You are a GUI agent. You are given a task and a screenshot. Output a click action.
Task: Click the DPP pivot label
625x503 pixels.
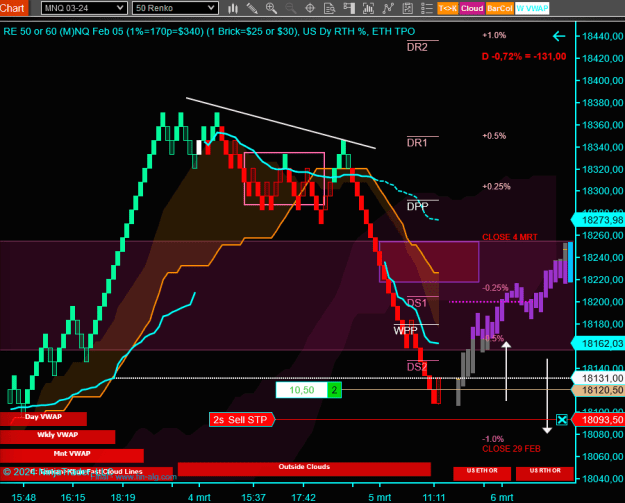point(417,206)
